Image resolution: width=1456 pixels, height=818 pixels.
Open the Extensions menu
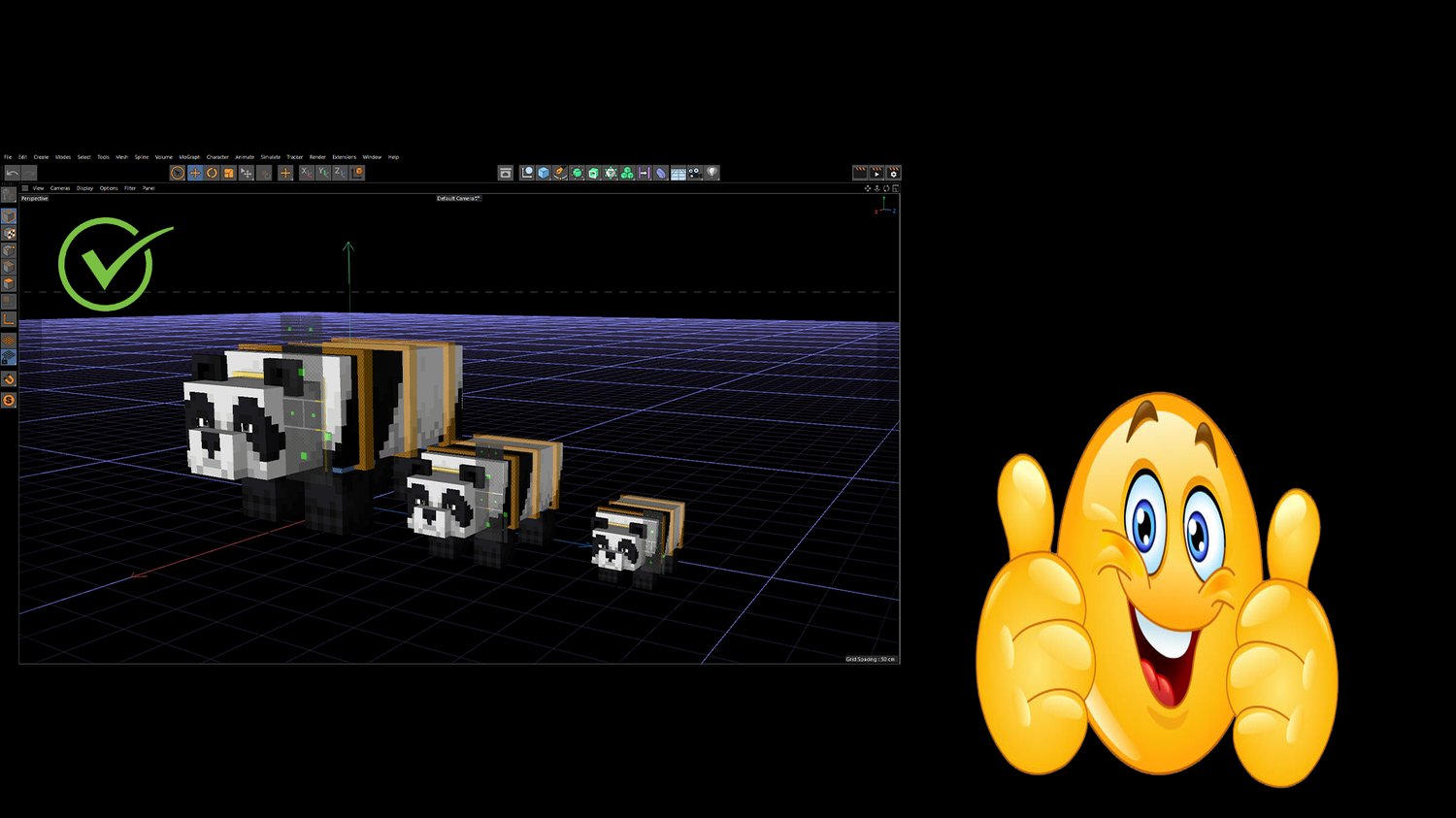345,157
